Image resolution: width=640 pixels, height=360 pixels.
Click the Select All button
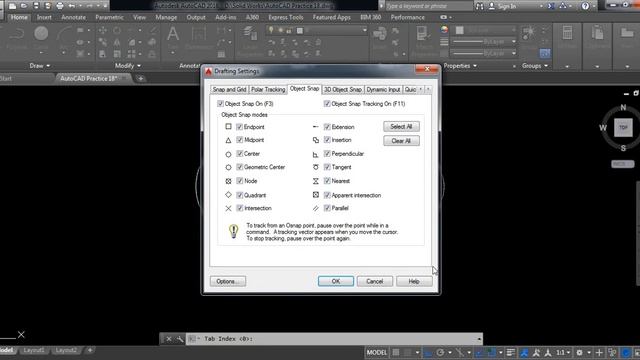[x=401, y=127]
